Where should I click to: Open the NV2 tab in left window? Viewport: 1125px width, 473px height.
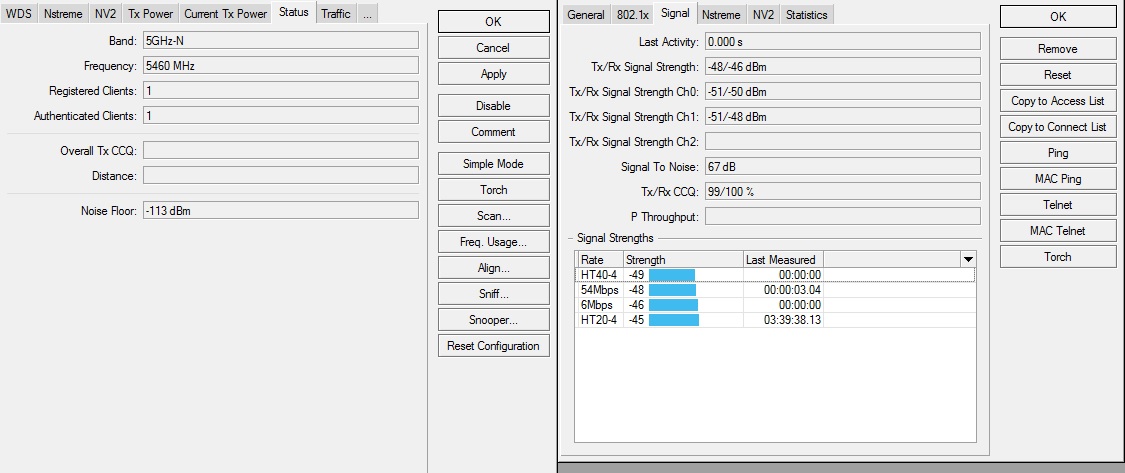[105, 14]
